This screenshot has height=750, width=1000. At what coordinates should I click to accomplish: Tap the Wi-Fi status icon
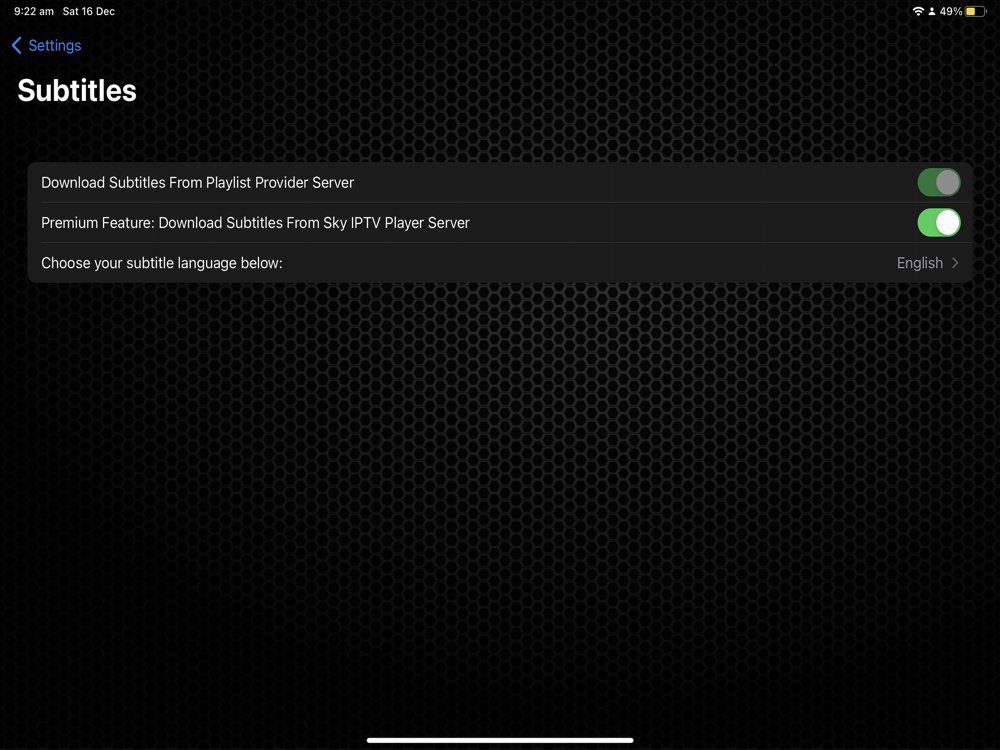coord(918,11)
